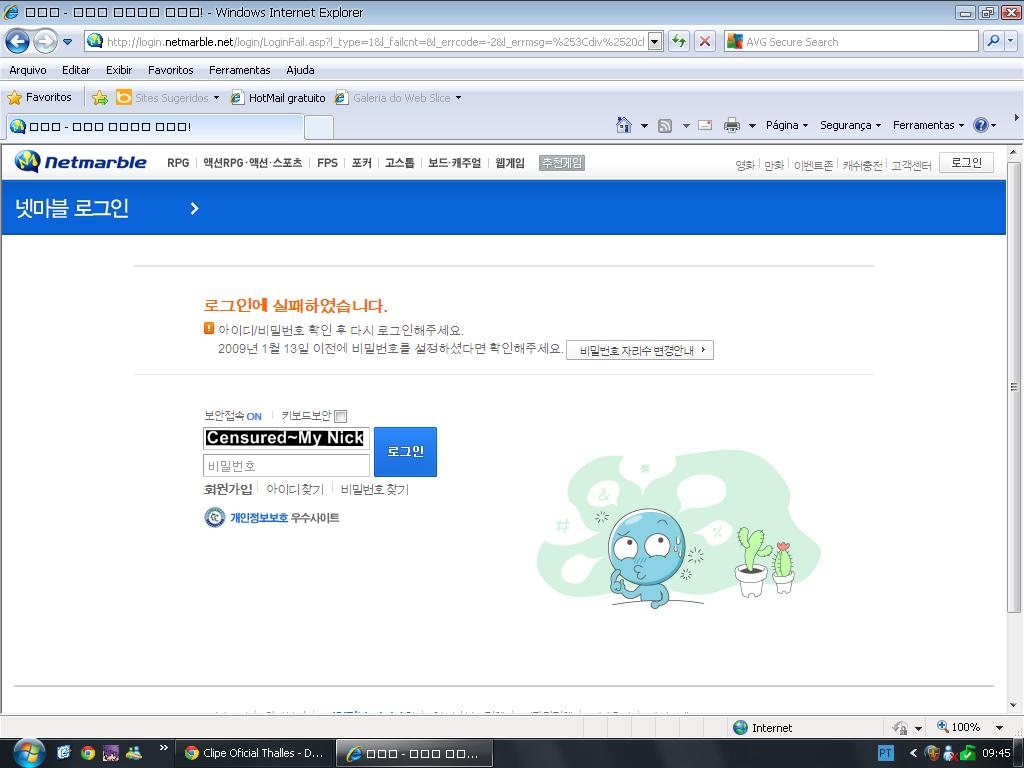Open the Ferramentas menu in menu bar
1024x768 pixels.
(240, 70)
